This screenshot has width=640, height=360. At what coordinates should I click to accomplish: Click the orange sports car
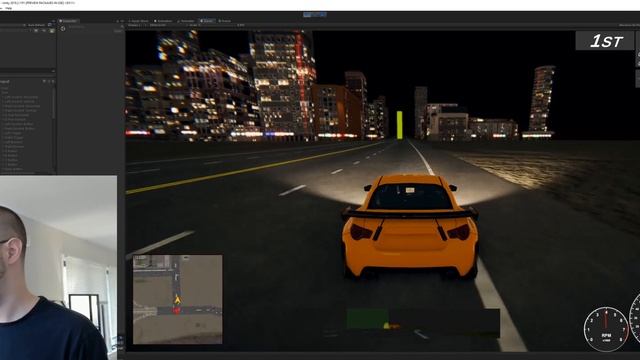click(410, 227)
